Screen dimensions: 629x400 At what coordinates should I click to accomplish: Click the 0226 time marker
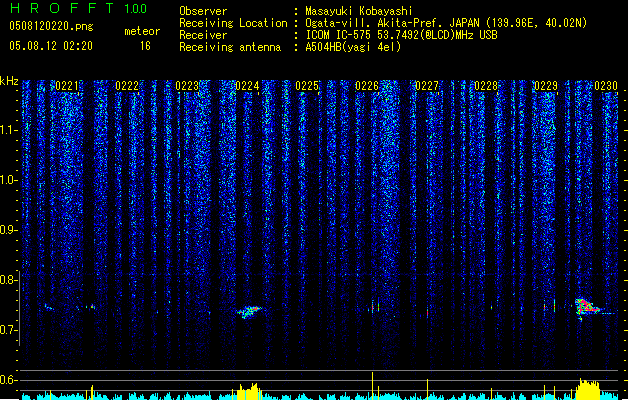[367, 86]
